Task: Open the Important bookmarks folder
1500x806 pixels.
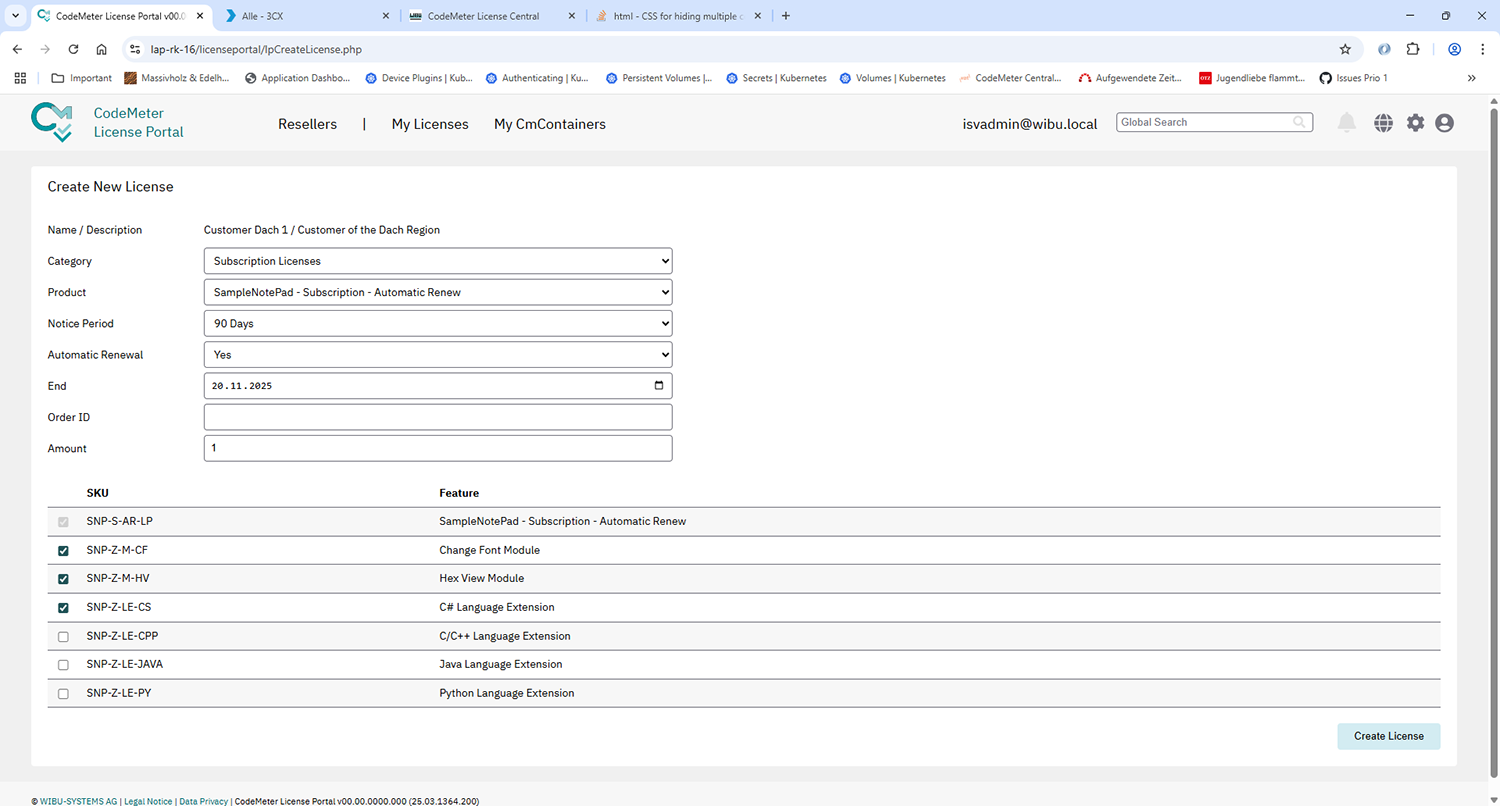Action: coord(81,78)
